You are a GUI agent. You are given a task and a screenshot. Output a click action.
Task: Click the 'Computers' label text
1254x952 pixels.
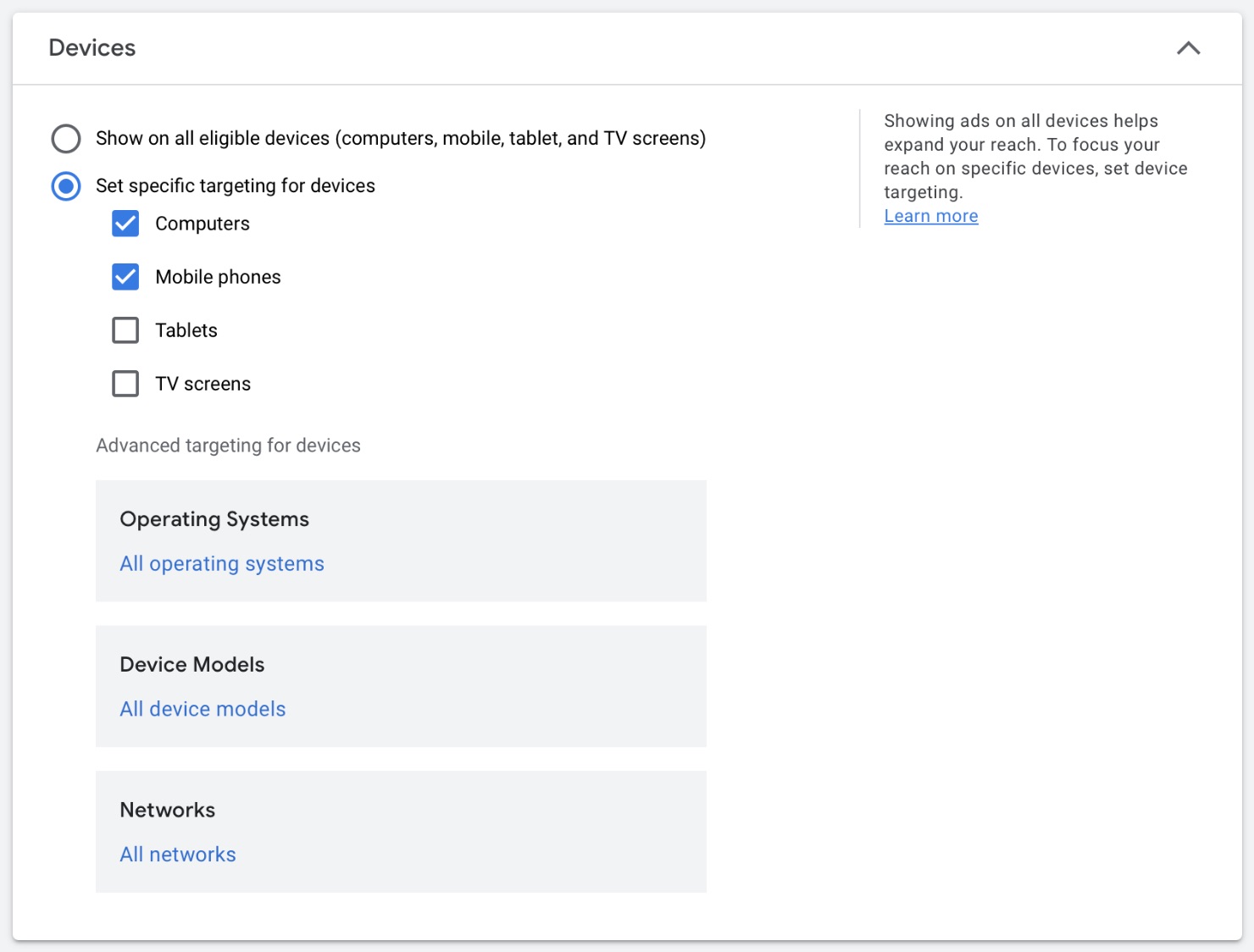tap(203, 224)
